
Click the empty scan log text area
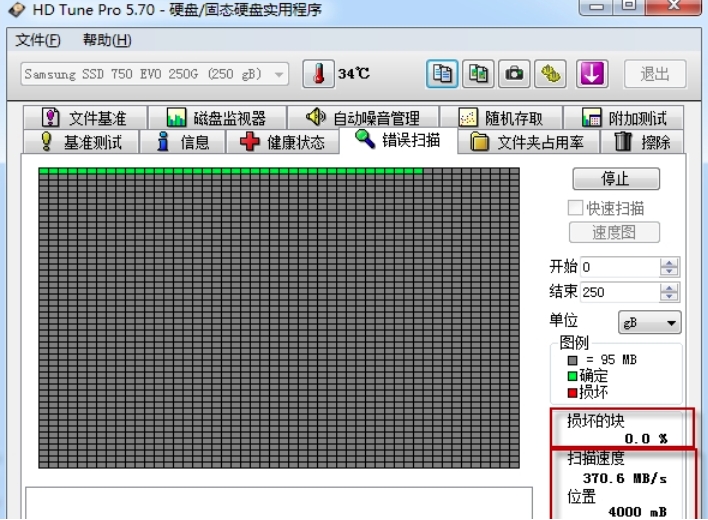[x=279, y=503]
